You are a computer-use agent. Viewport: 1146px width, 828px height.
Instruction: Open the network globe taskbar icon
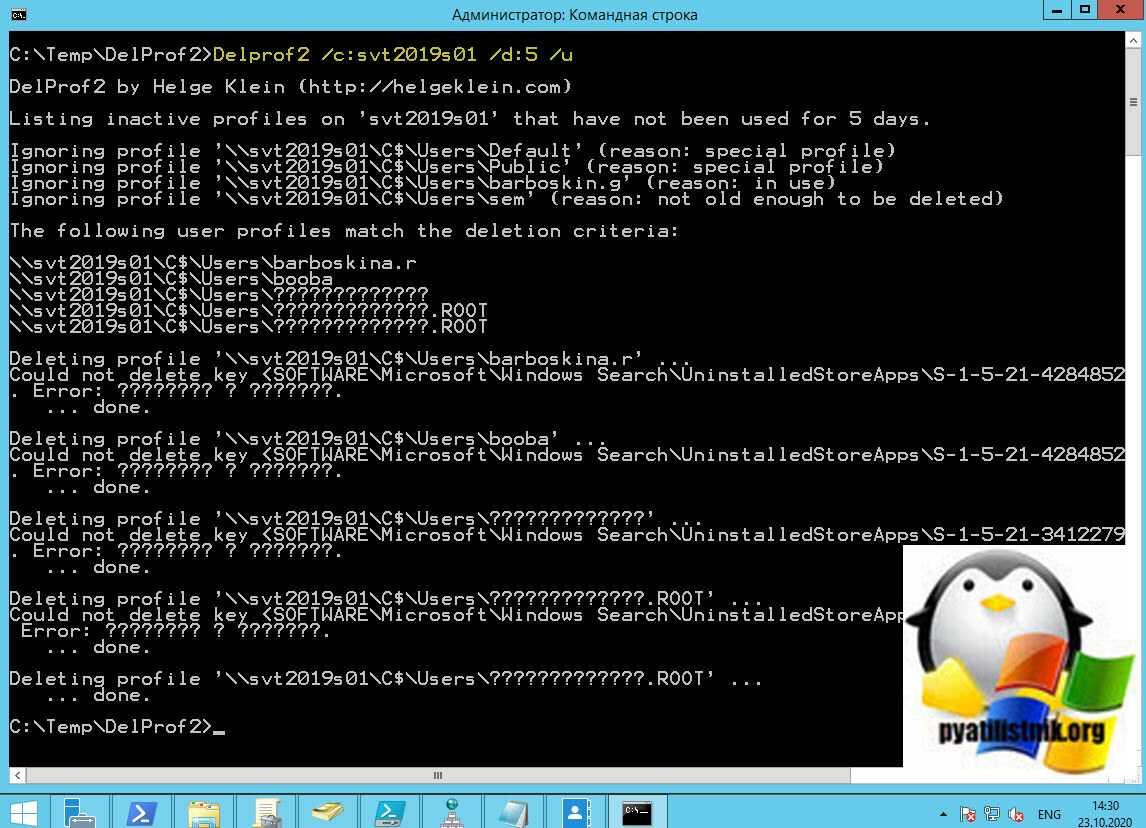[451, 812]
